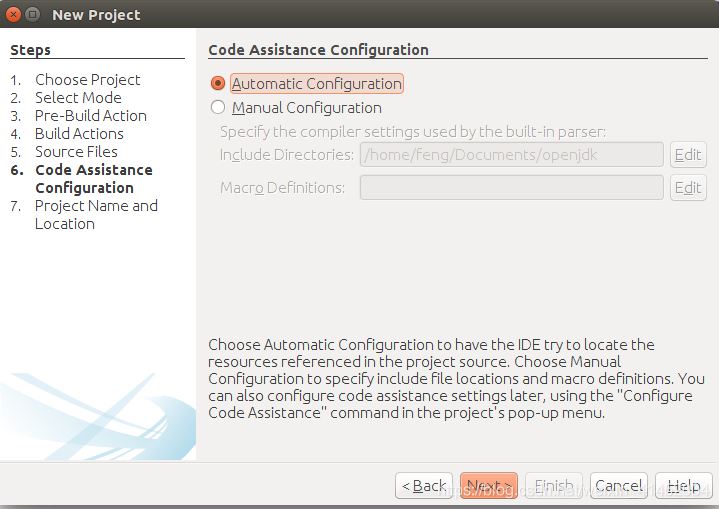Click the Code Assistance Configuration step
The image size is (719, 509).
pos(93,179)
